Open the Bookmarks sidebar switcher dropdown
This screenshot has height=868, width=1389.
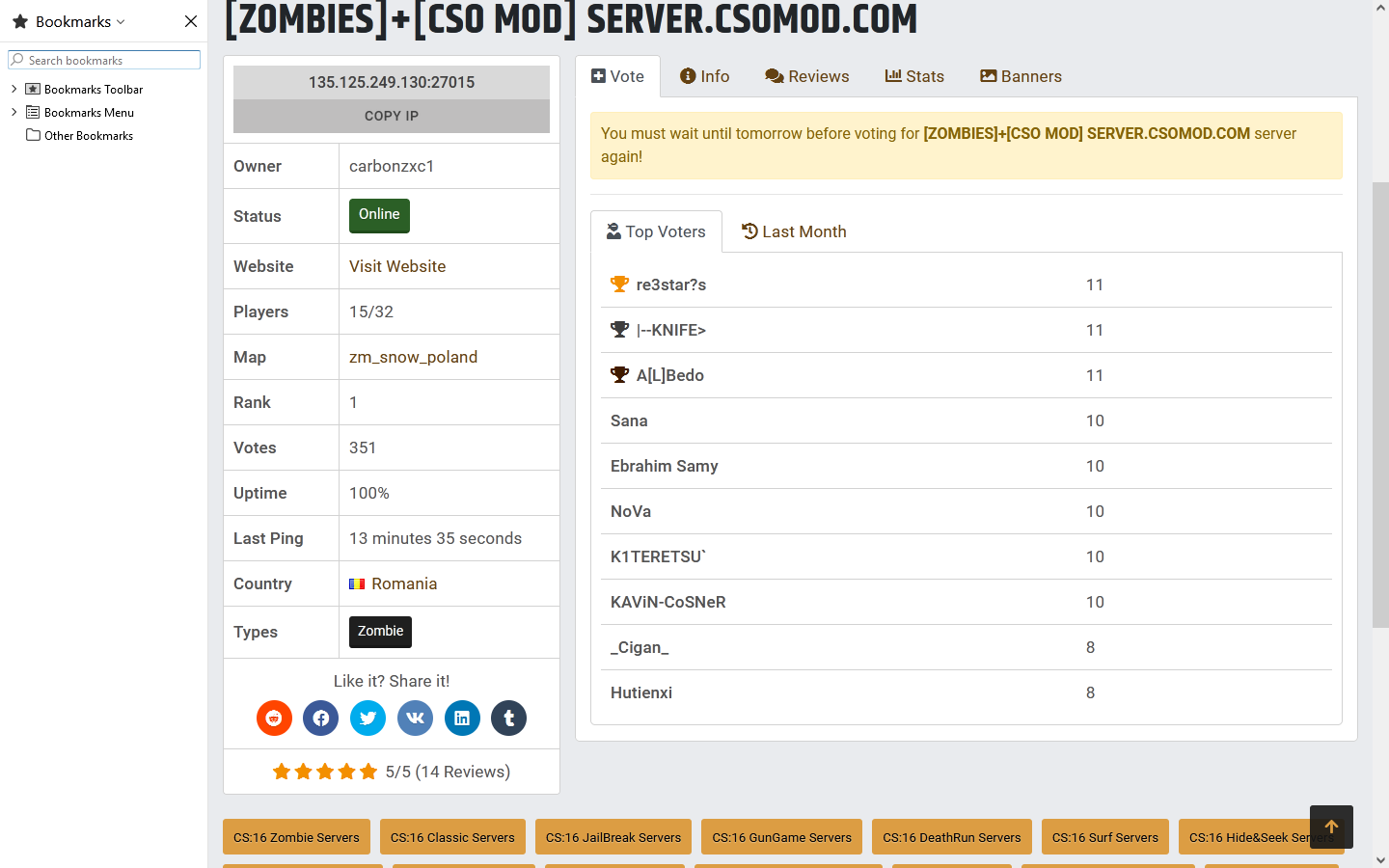pyautogui.click(x=80, y=21)
